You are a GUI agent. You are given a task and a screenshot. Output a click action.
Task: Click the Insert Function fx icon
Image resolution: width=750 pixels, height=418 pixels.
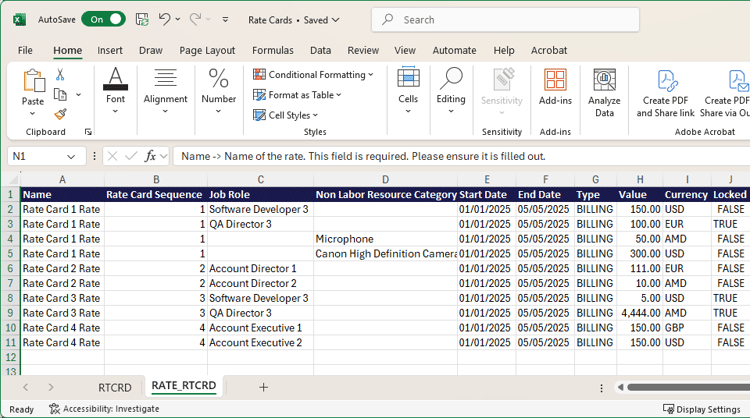(x=151, y=156)
